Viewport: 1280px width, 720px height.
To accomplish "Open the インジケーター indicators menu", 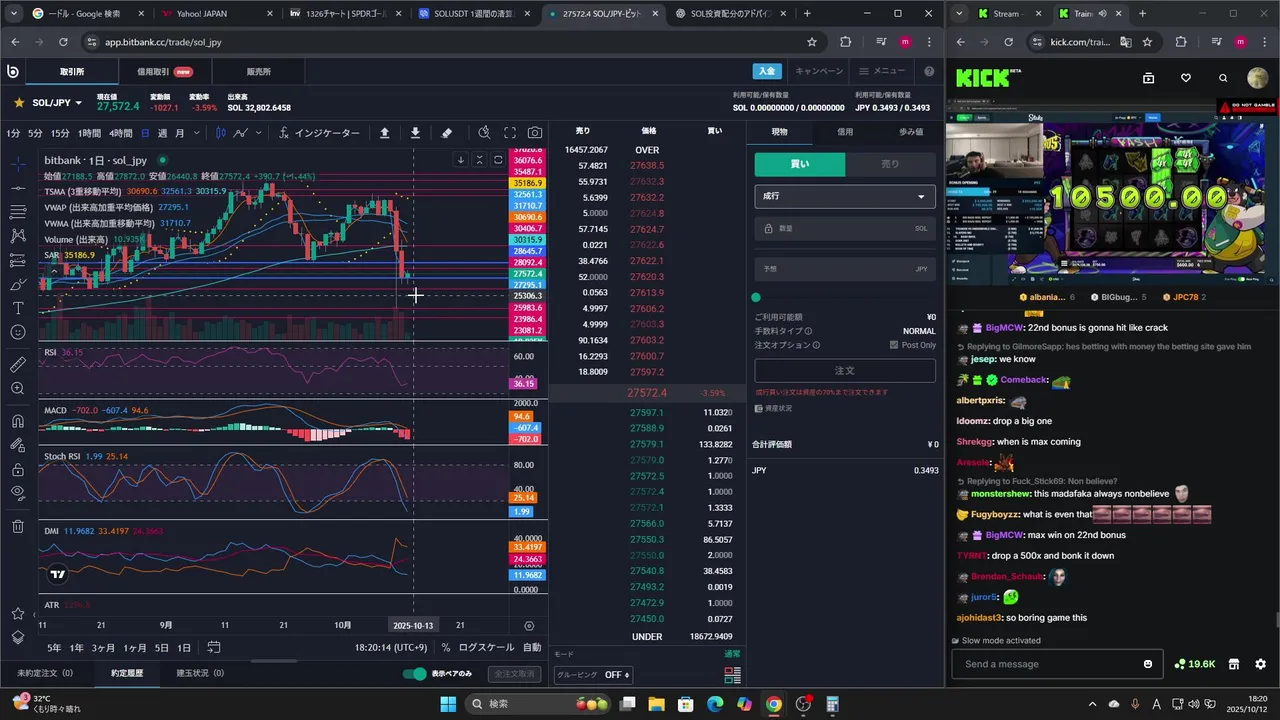I will click(x=319, y=133).
